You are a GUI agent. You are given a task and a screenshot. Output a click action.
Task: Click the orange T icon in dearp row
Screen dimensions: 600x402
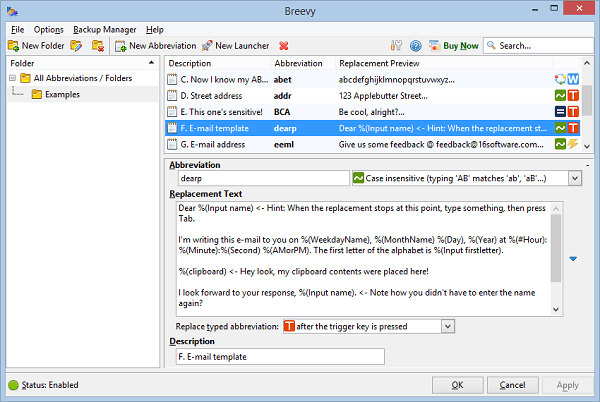[573, 128]
